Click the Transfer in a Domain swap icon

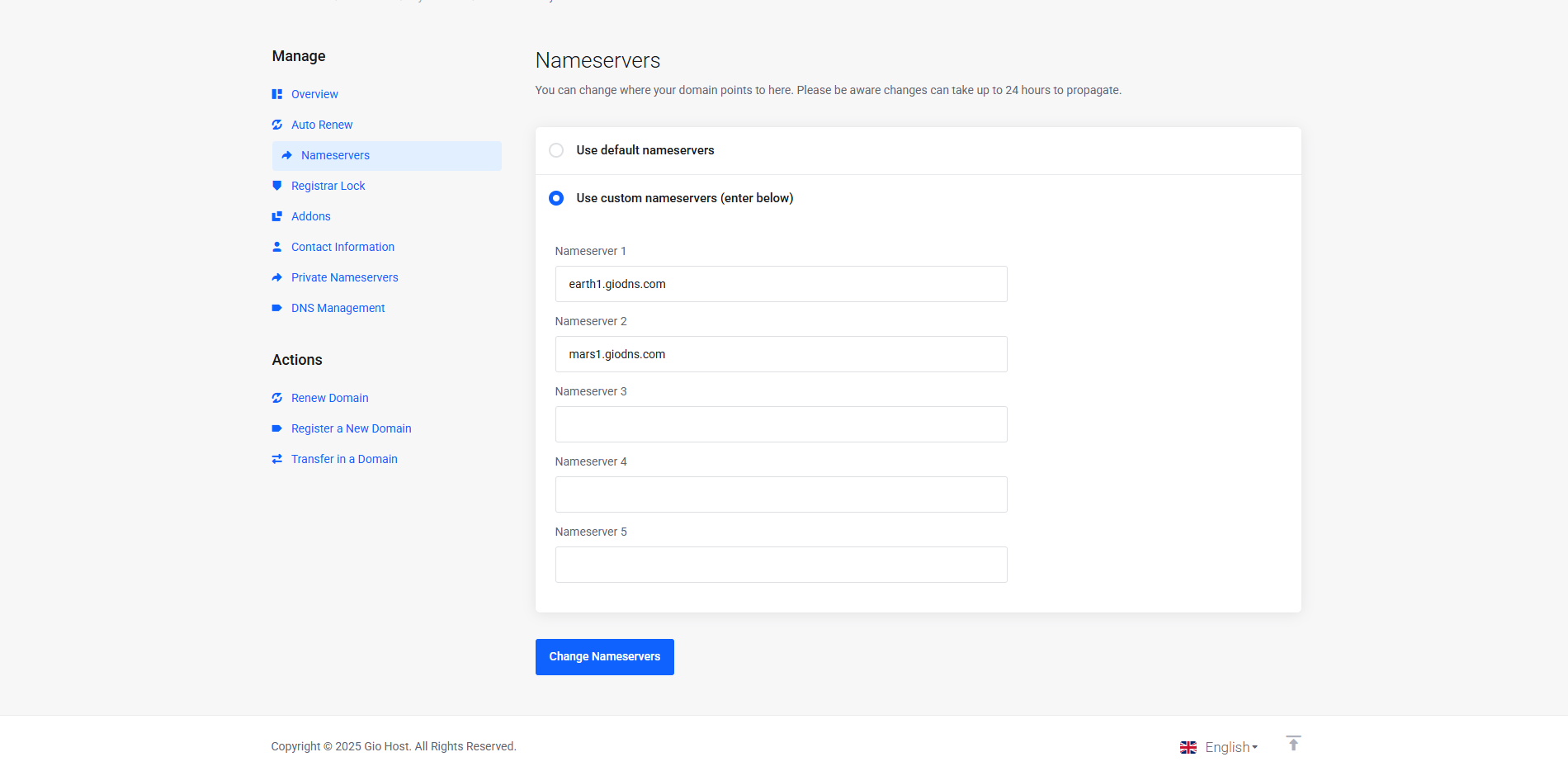click(277, 459)
